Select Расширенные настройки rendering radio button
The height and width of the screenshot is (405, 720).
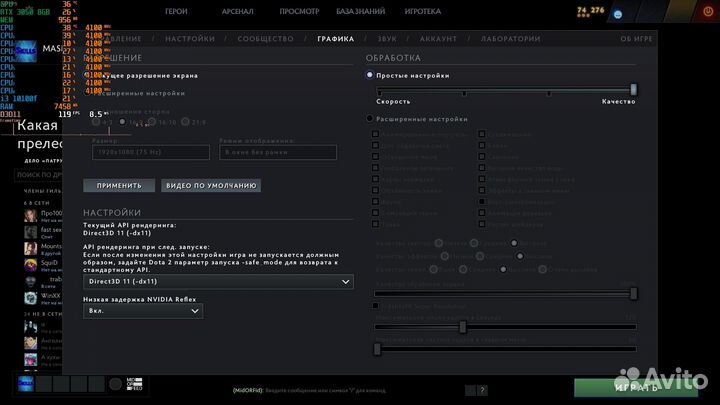pyautogui.click(x=370, y=118)
